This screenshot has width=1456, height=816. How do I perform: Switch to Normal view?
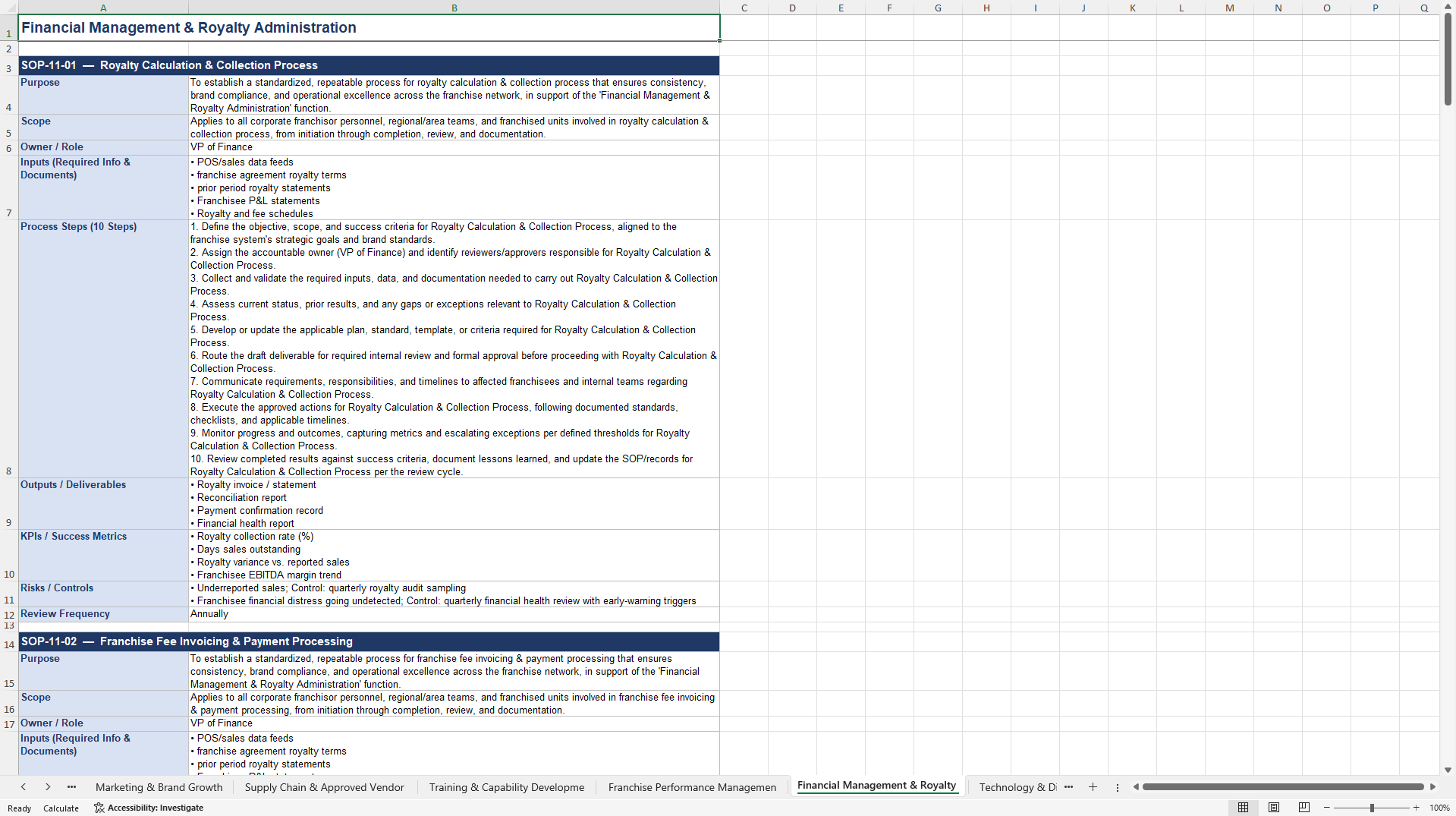coord(1243,808)
